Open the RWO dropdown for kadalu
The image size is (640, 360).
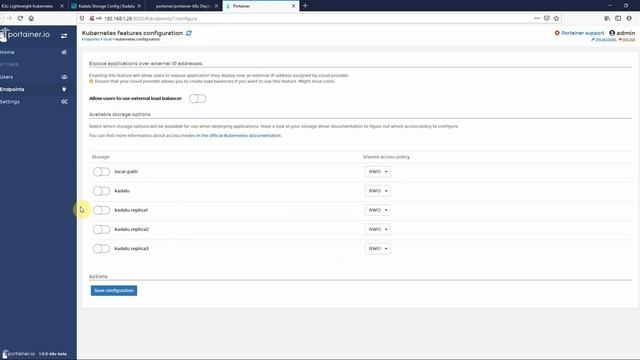pyautogui.click(x=378, y=191)
